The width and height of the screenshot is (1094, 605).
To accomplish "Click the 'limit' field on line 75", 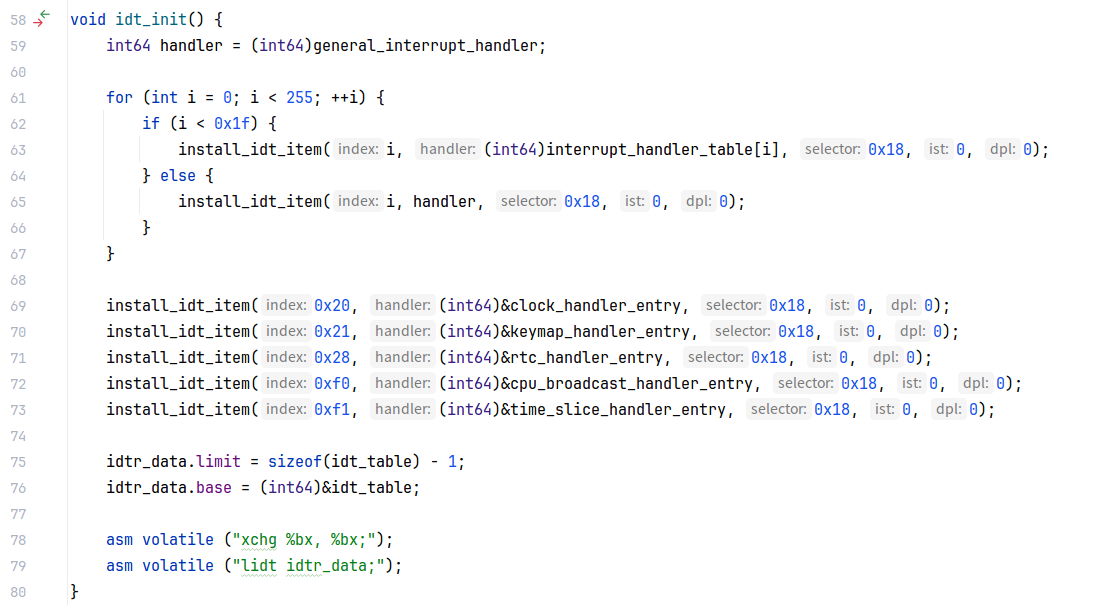I will click(x=218, y=462).
